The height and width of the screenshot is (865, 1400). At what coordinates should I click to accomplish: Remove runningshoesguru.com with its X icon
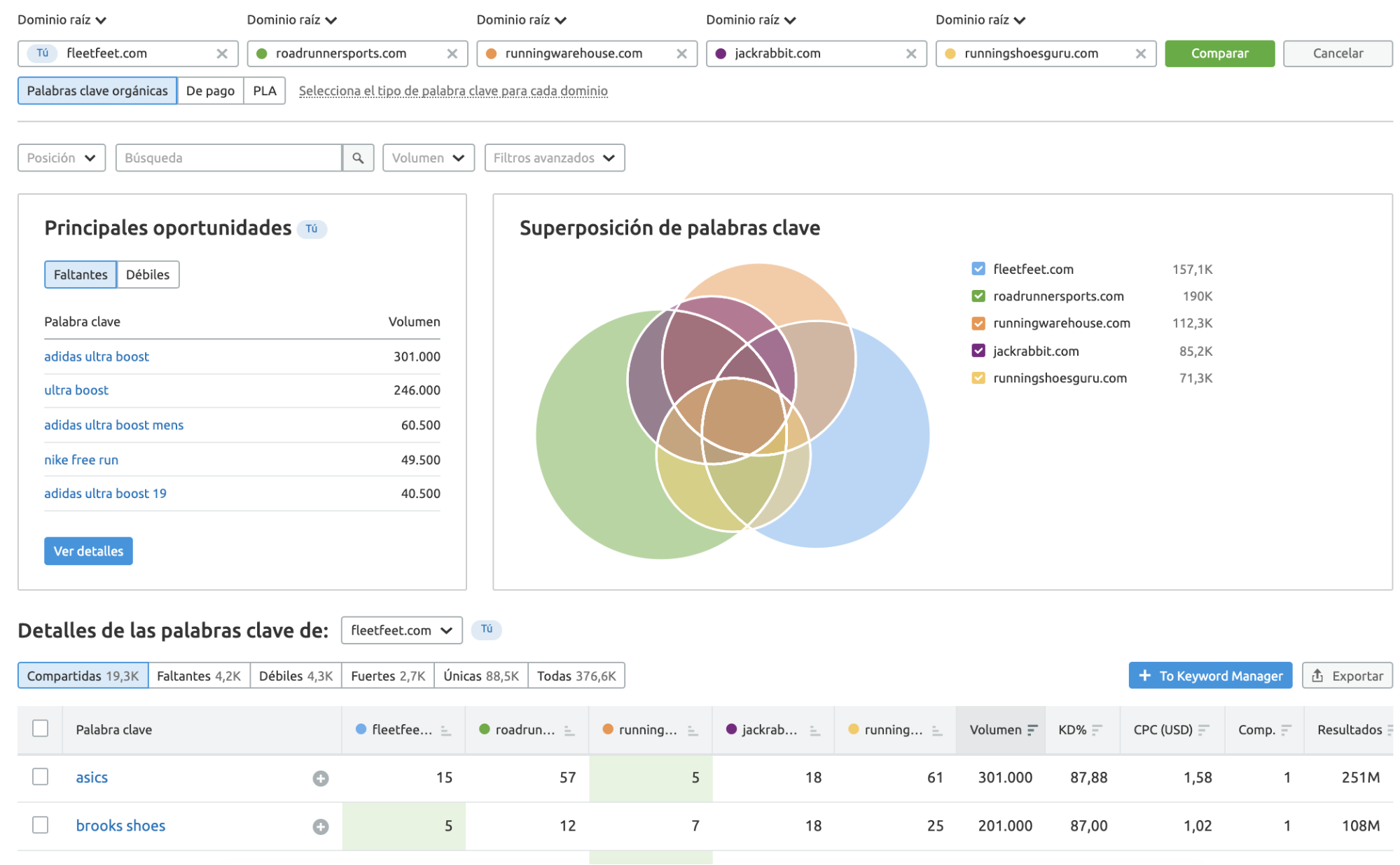pyautogui.click(x=1141, y=54)
